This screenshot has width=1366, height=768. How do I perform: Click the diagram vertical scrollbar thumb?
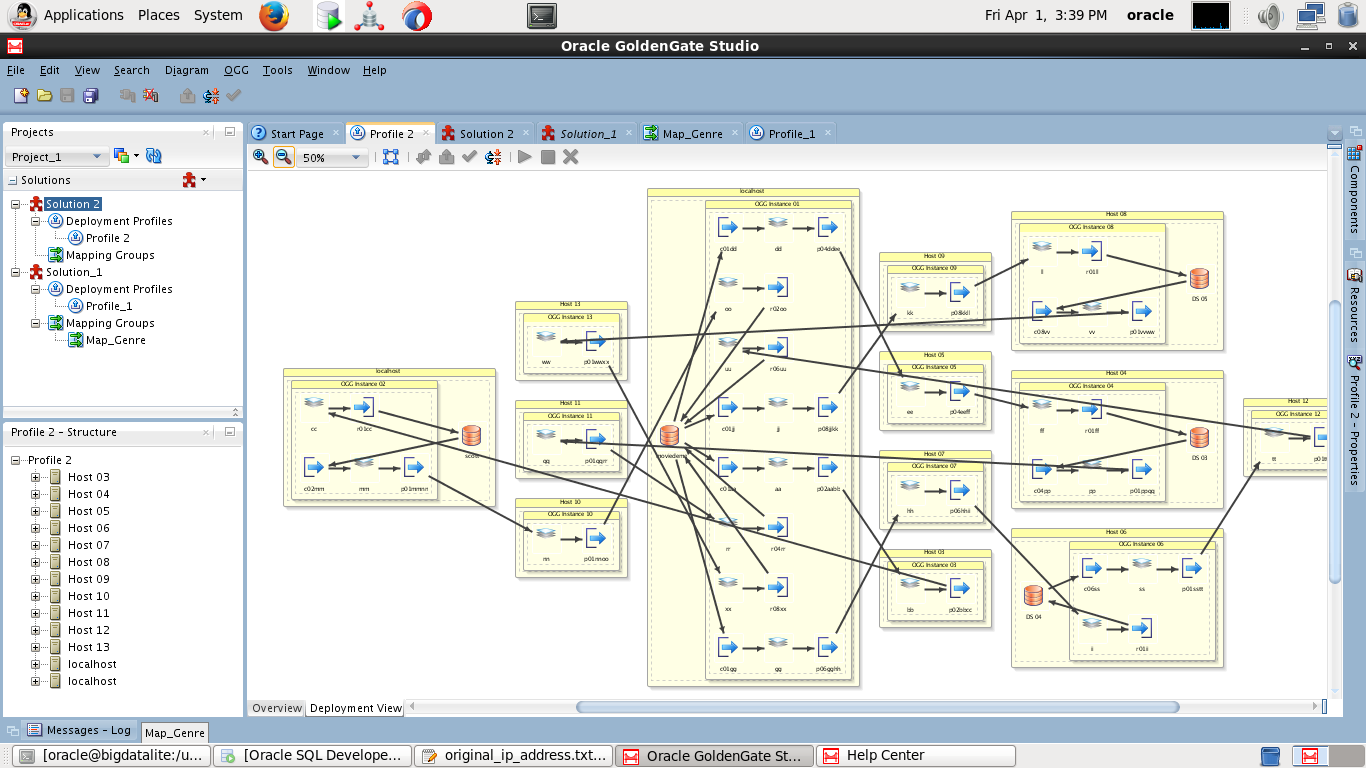[1334, 441]
